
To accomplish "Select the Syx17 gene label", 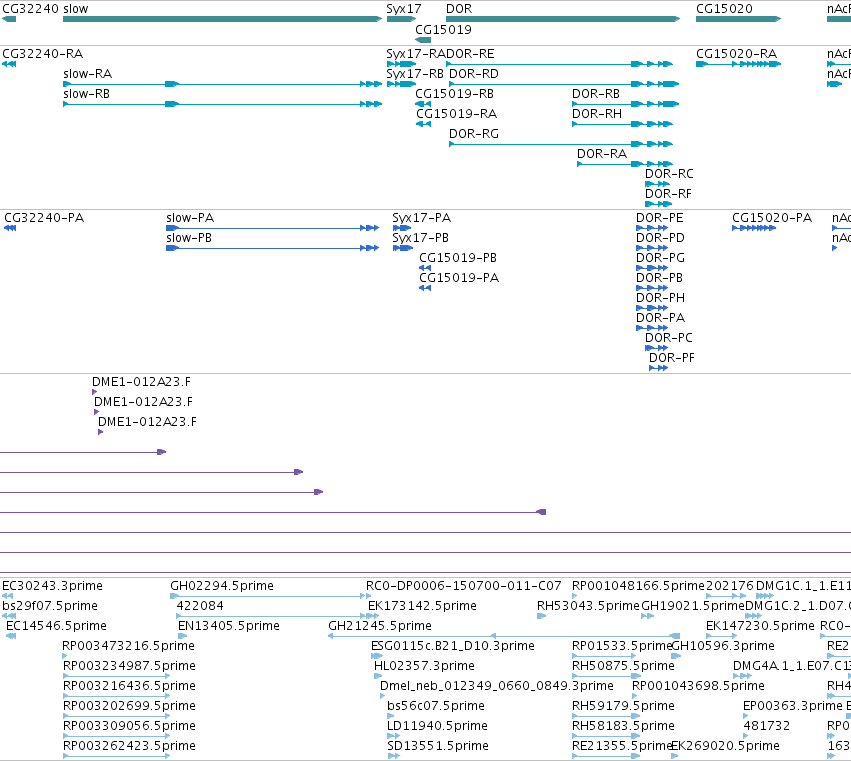I will pyautogui.click(x=403, y=9).
